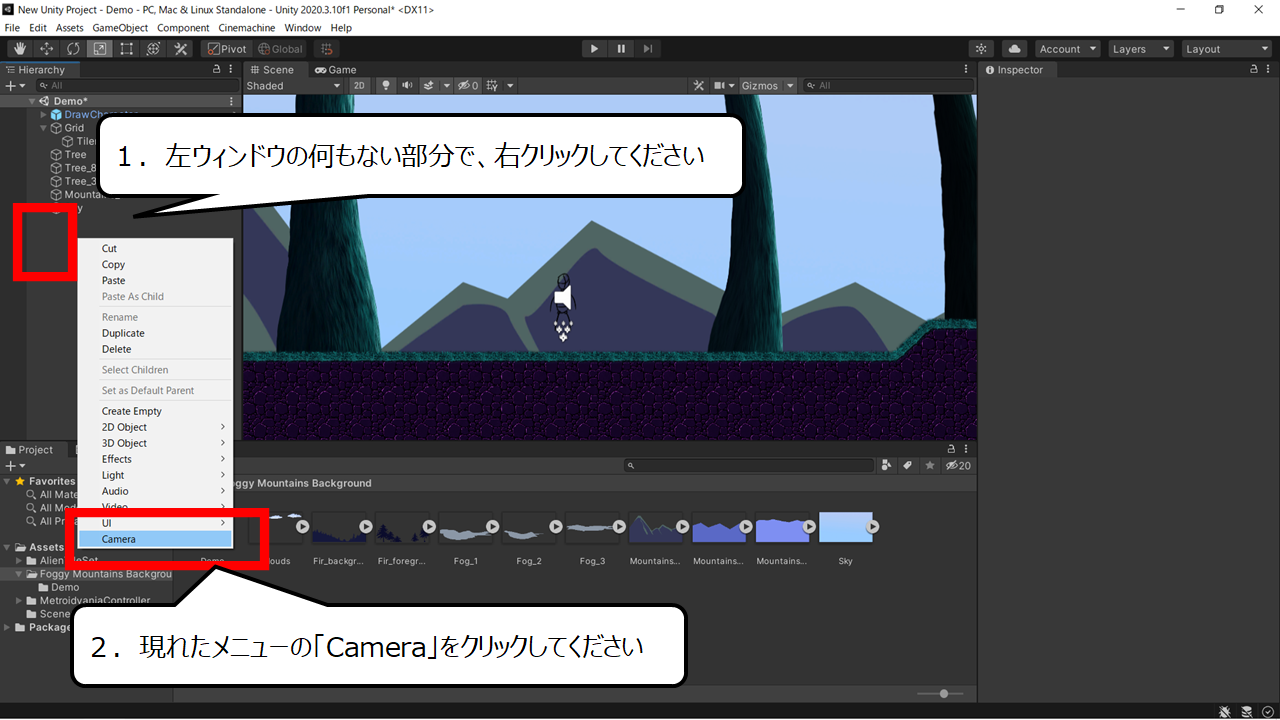Open Hierarchy create plus dropdown
Image resolution: width=1280 pixels, height=720 pixels.
click(x=13, y=86)
